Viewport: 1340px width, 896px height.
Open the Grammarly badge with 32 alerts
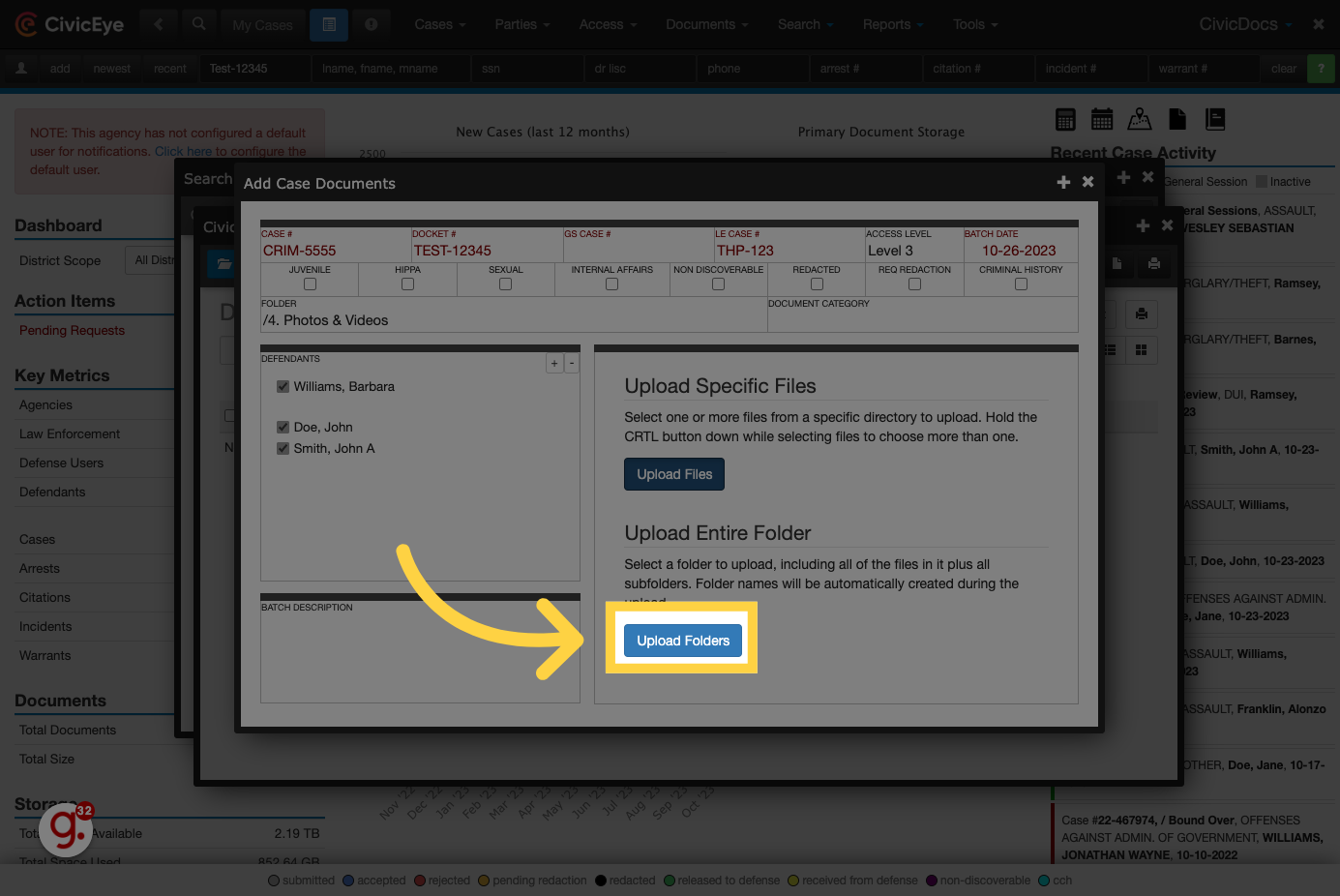click(67, 828)
